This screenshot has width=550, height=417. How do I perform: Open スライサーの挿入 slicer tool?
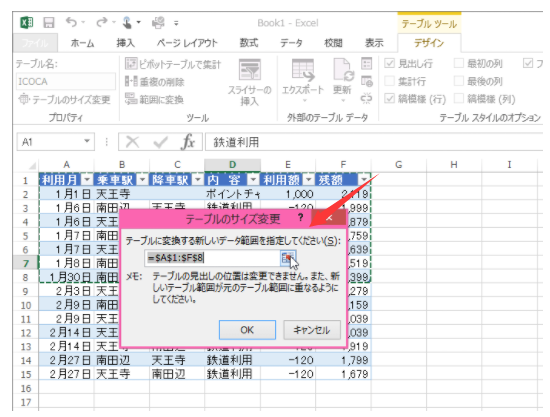[x=249, y=82]
